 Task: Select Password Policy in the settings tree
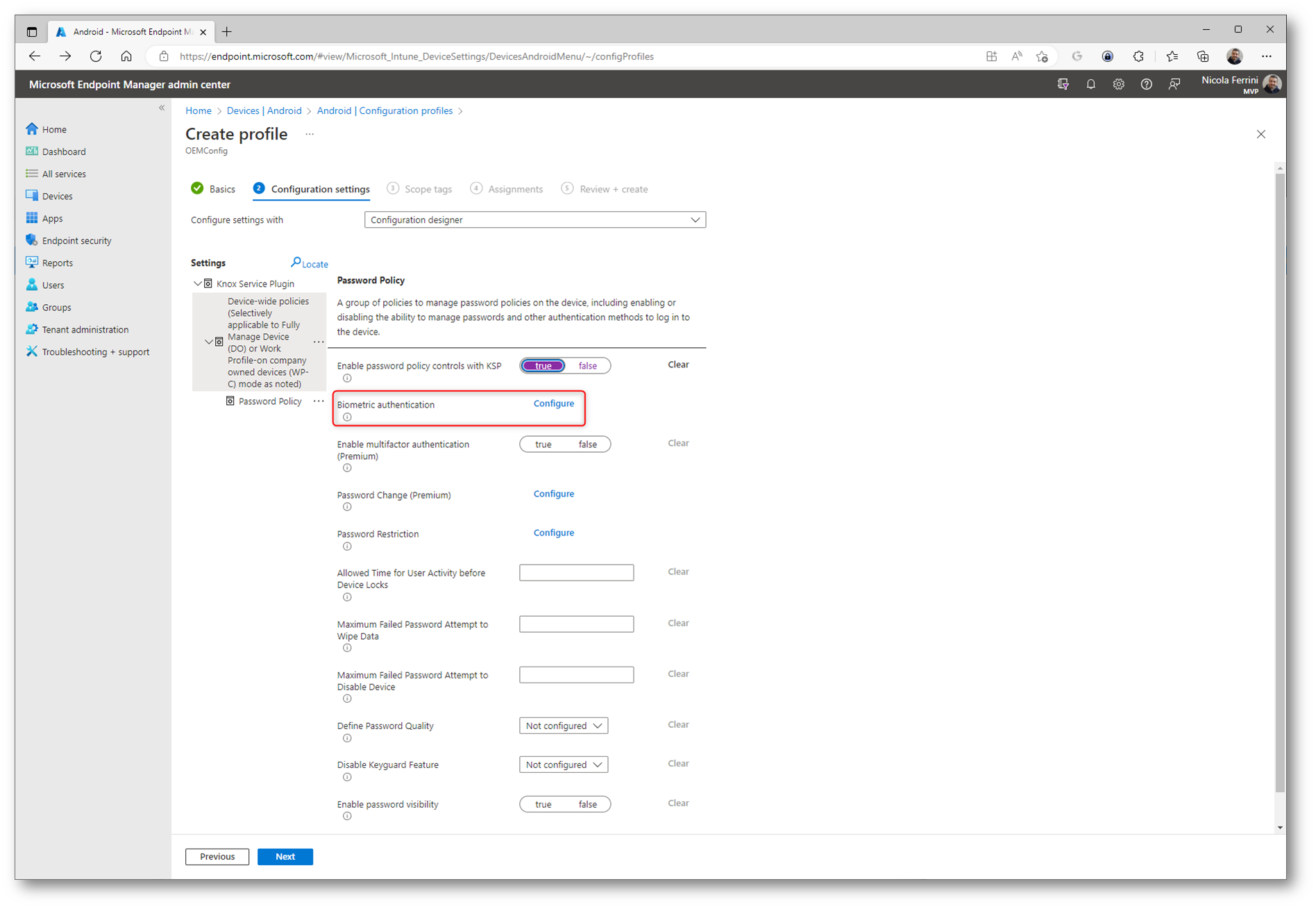click(x=270, y=401)
